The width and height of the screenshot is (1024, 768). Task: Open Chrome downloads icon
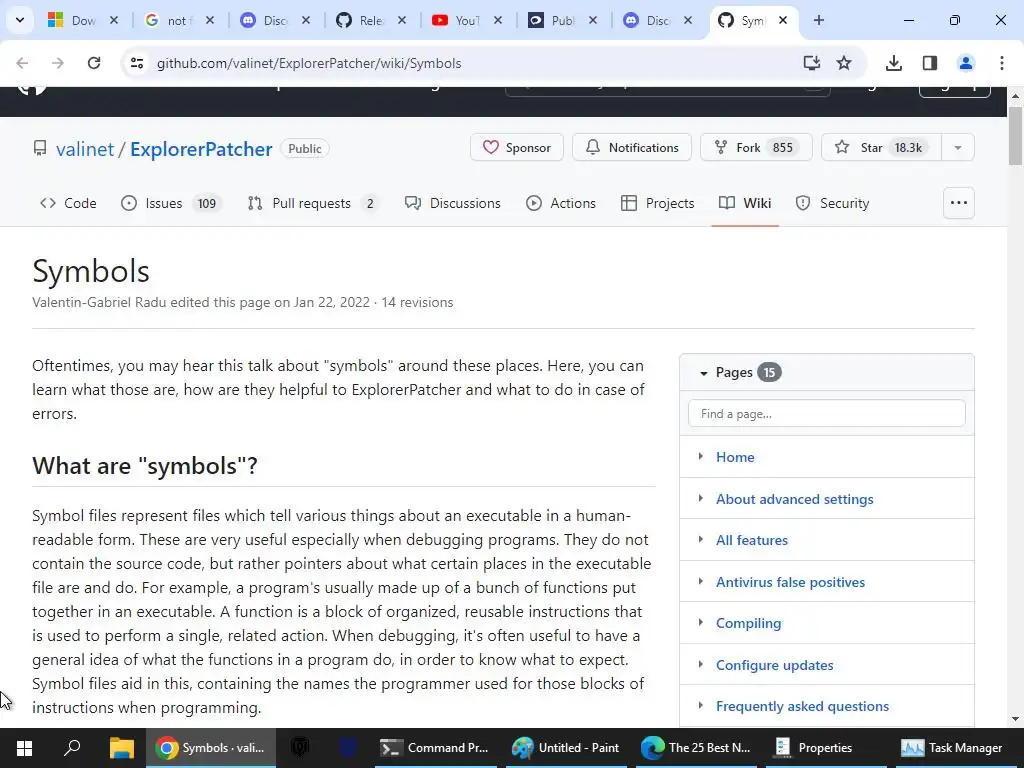point(893,63)
